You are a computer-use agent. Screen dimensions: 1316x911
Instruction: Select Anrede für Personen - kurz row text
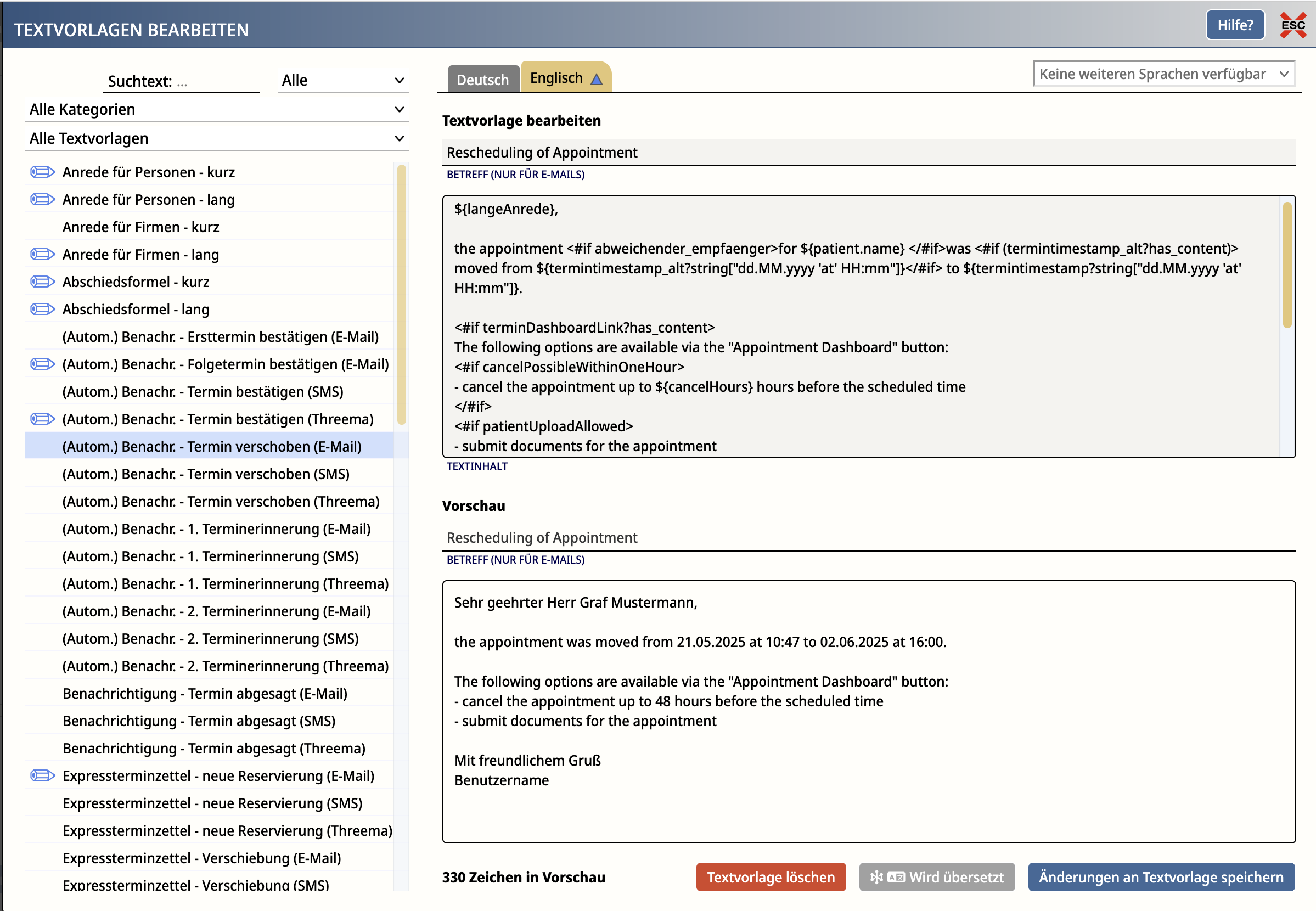tap(148, 172)
